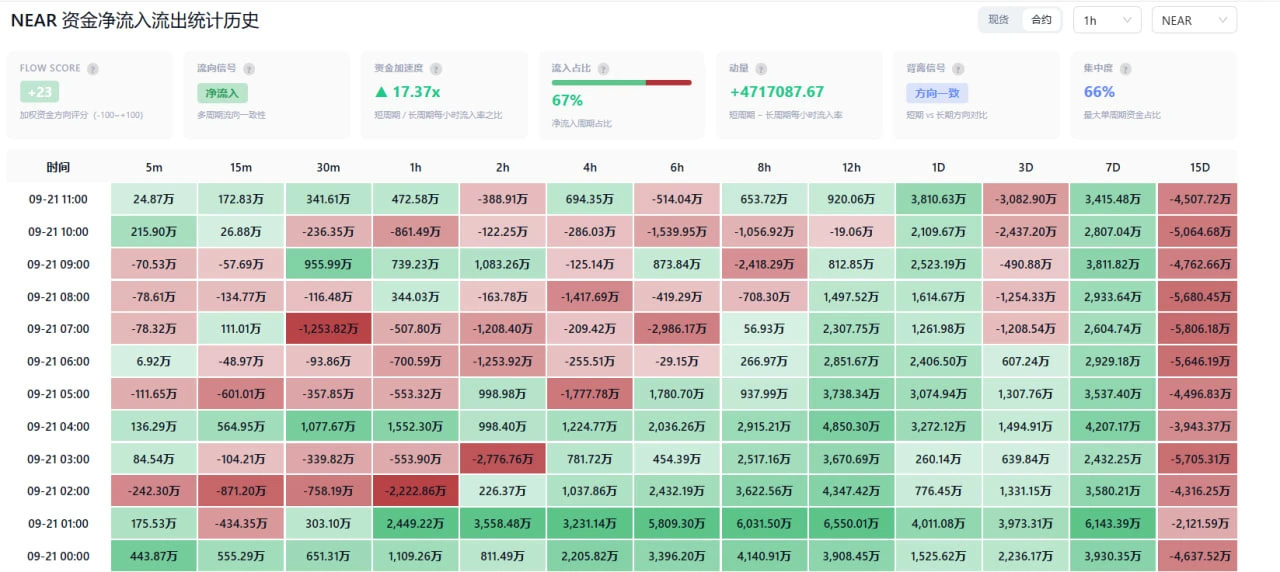Click the -4,637.52万 cell
The height and width of the screenshot is (572, 1280).
pyautogui.click(x=1198, y=556)
